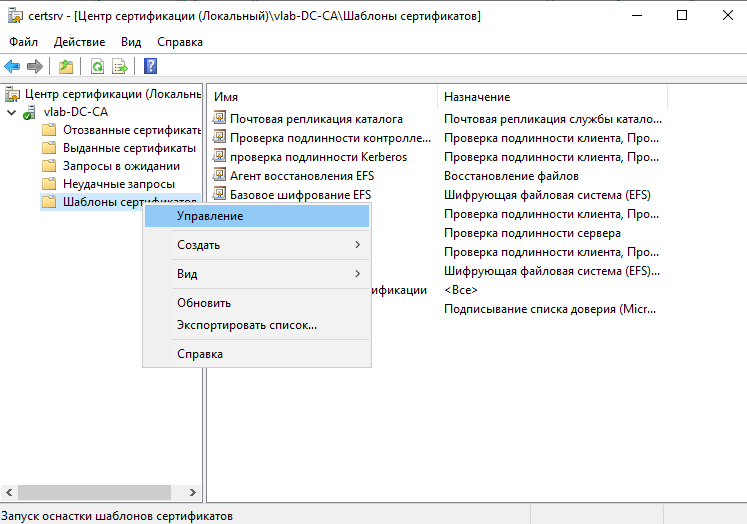Select the vlab-DC-CA tree item
747x524 pixels.
pos(76,112)
